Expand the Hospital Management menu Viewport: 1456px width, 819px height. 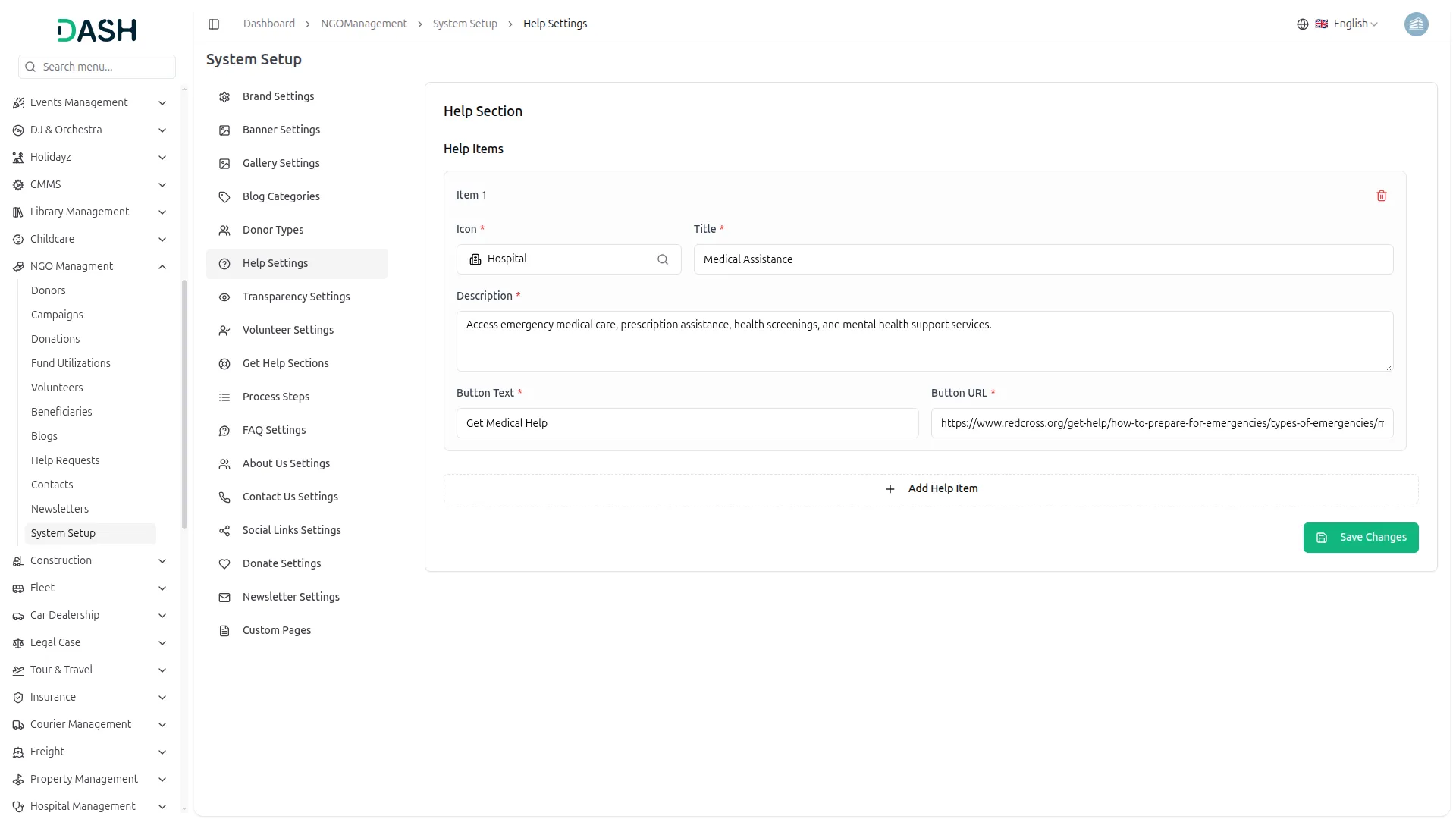point(162,807)
